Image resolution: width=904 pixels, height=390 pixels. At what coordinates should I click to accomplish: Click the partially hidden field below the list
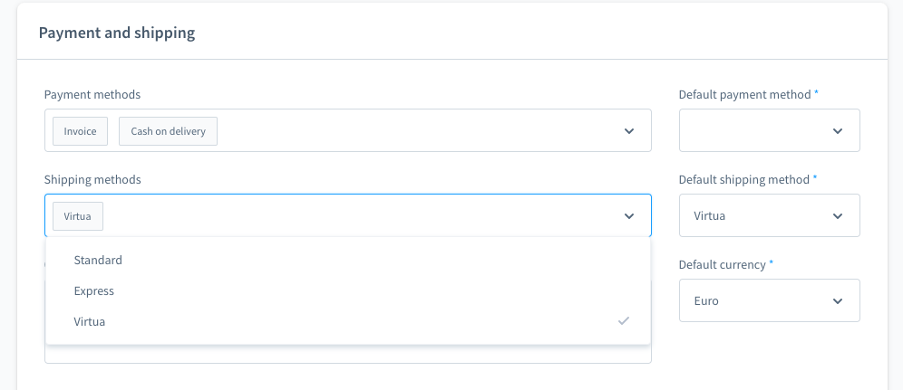(348, 355)
